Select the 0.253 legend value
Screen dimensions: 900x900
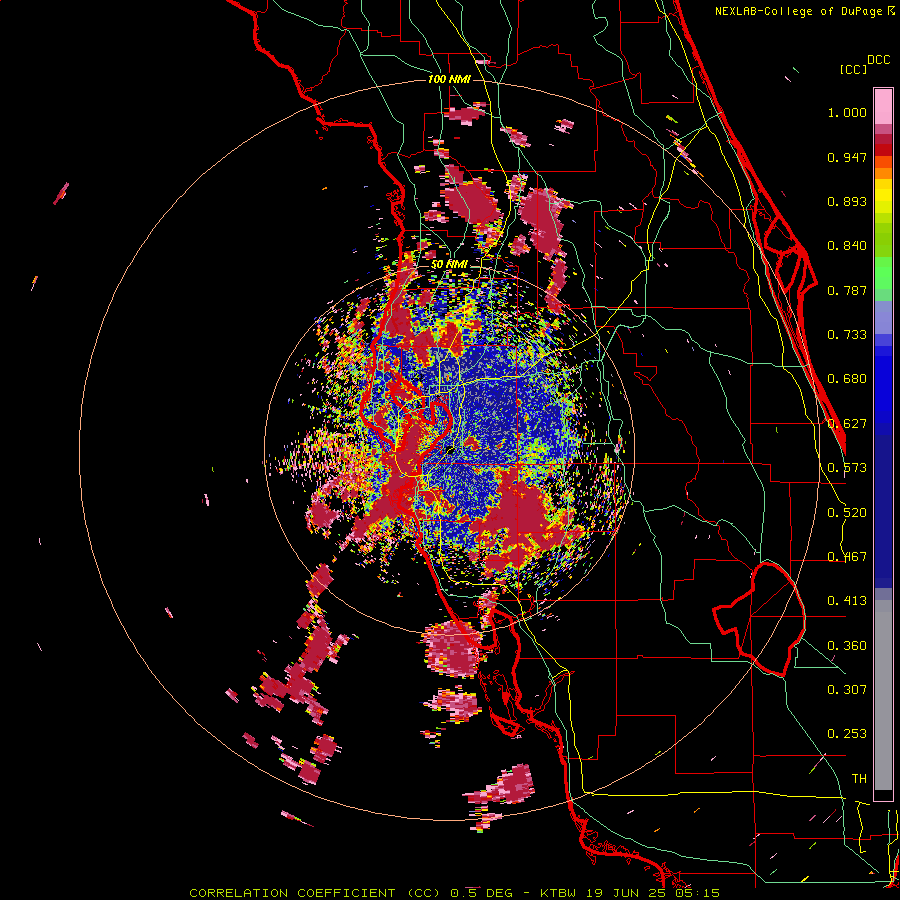[847, 734]
